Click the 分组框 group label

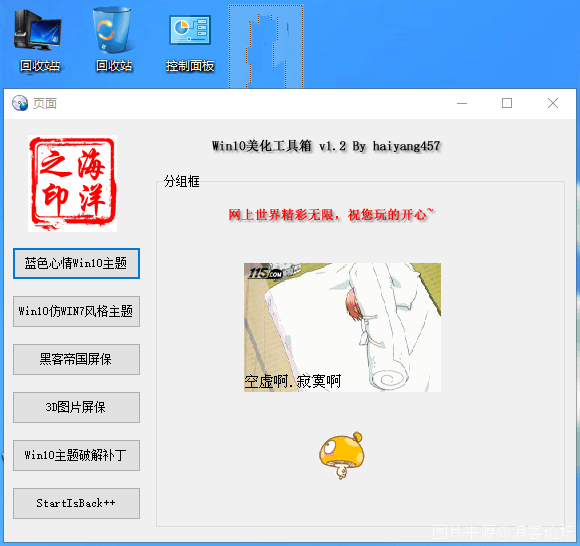(182, 181)
